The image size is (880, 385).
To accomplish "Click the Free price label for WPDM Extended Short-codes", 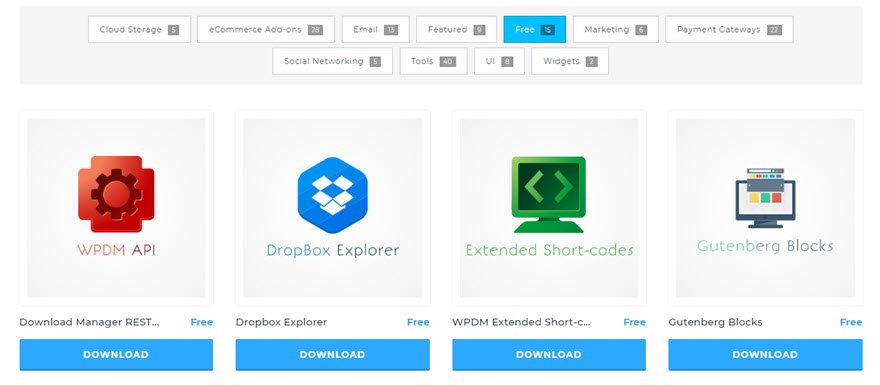I will [634, 322].
